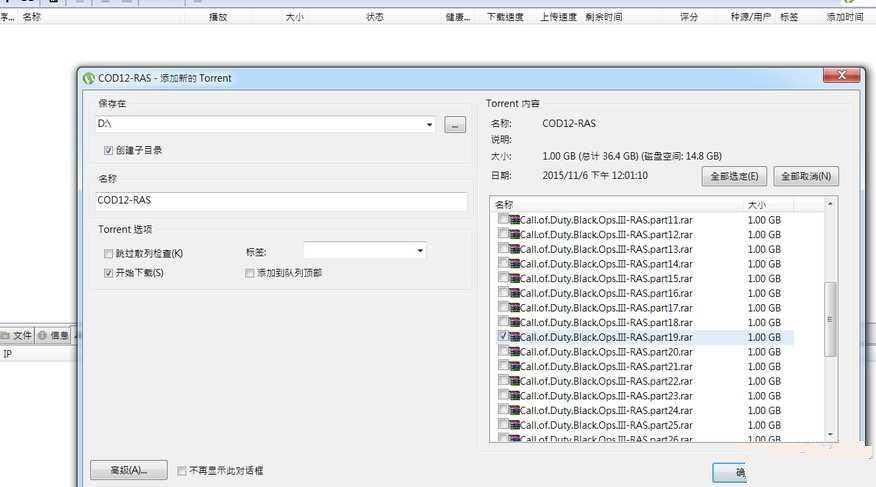Click the browse (...) folder button
876x487 pixels.
pos(455,125)
